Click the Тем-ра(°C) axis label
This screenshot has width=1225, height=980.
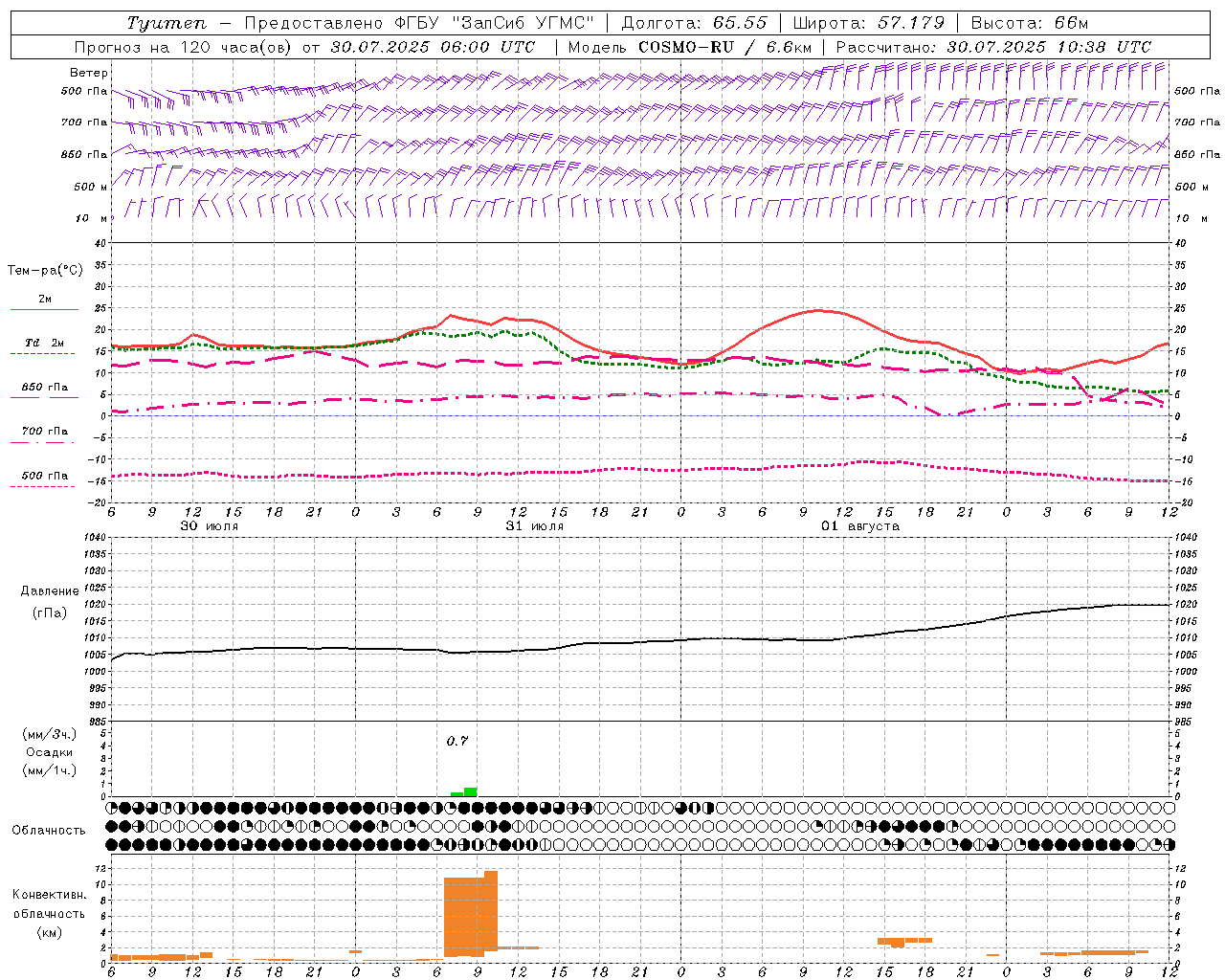coord(45,271)
